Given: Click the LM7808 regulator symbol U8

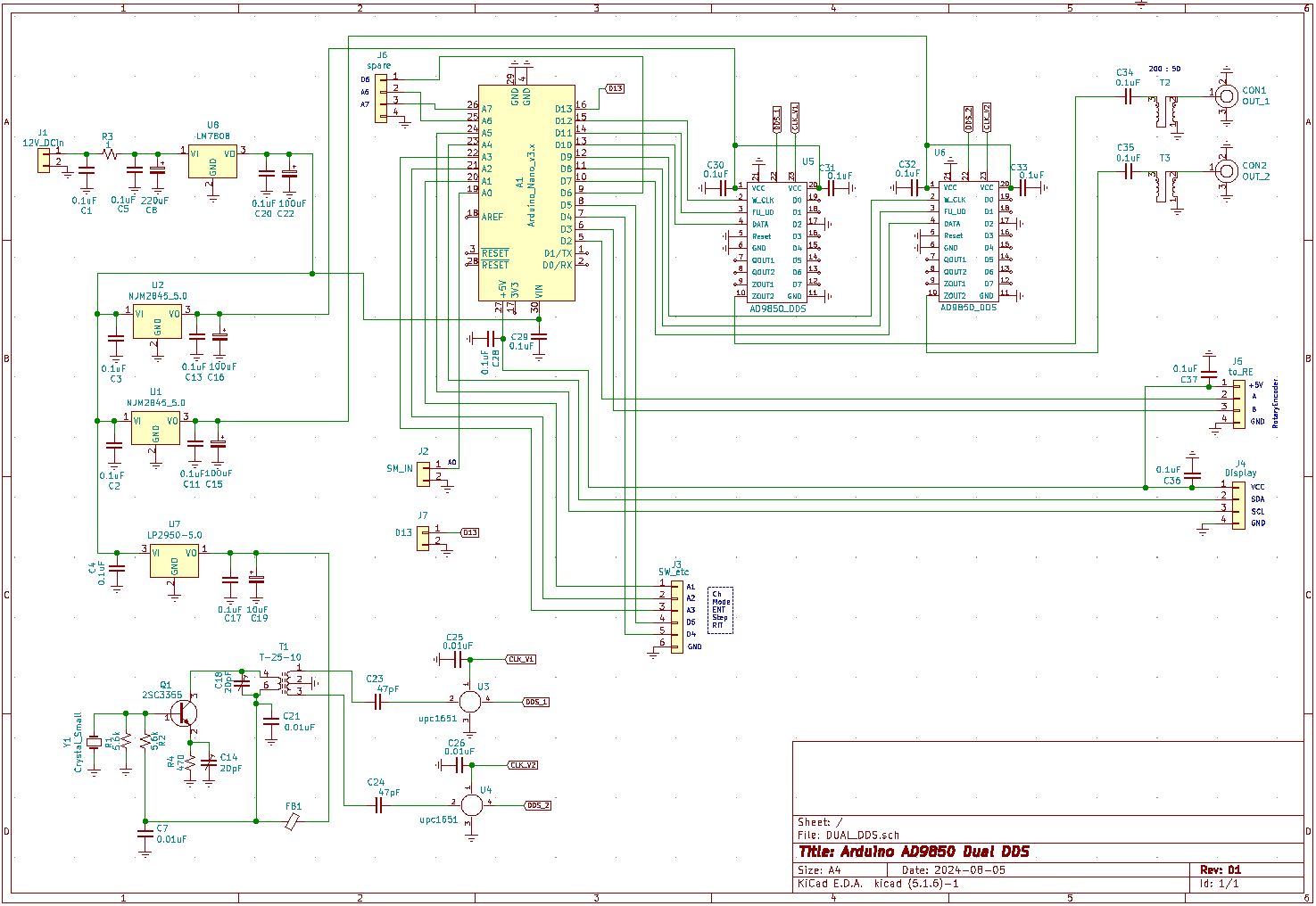Looking at the screenshot, I should point(211,161).
